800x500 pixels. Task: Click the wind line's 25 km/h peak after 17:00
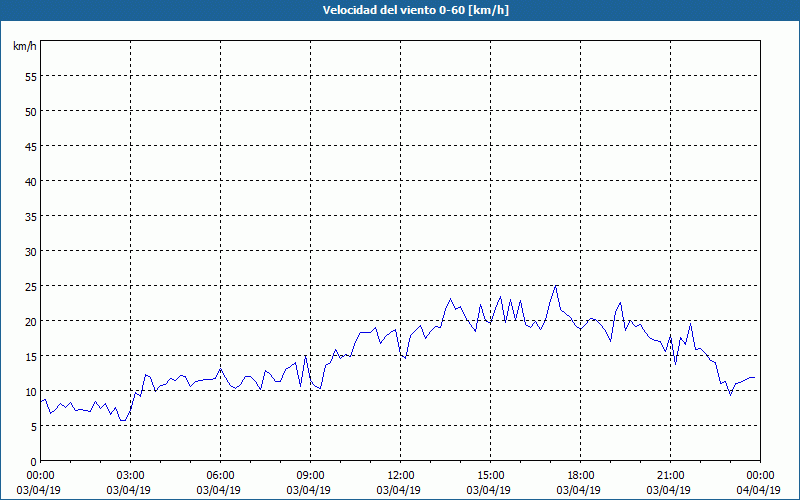(x=556, y=286)
